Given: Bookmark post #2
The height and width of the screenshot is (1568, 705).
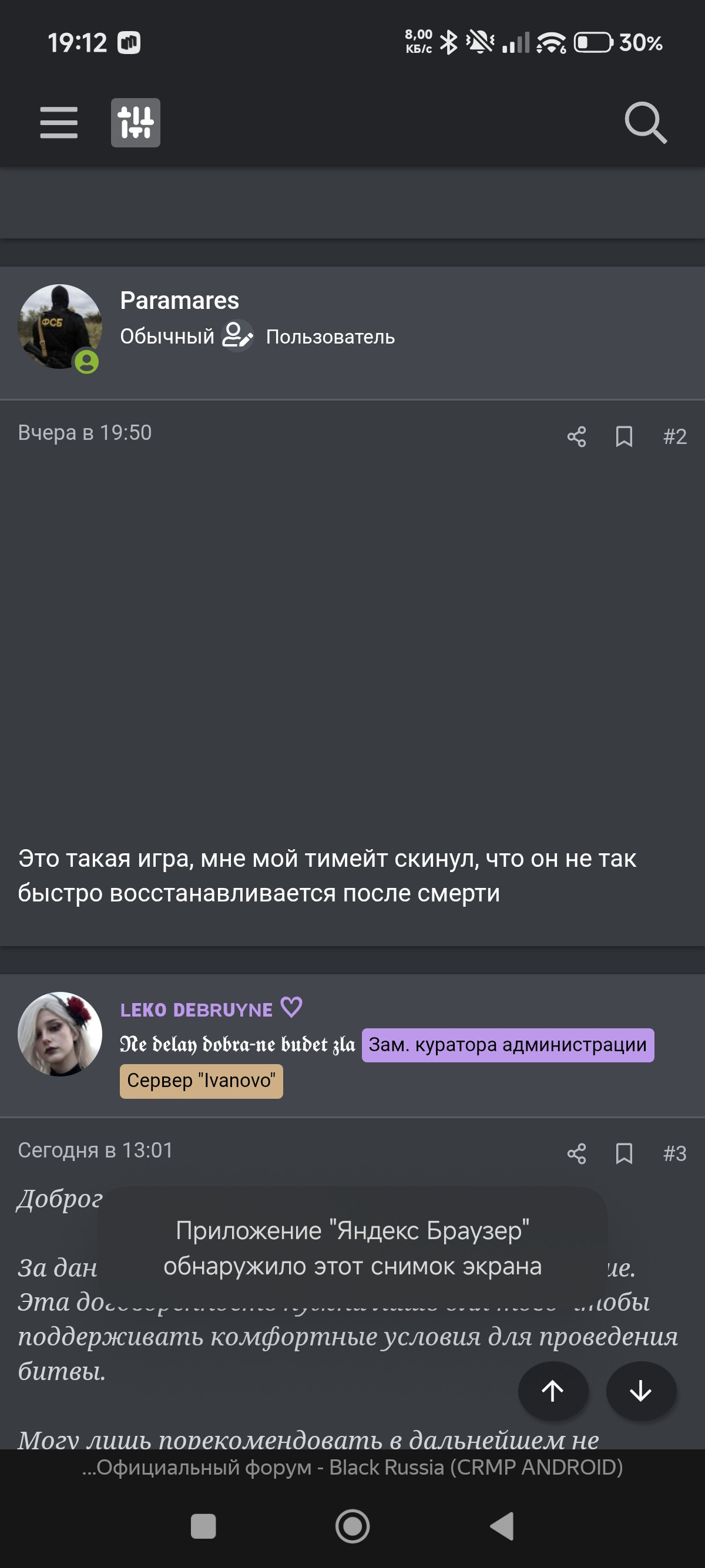Looking at the screenshot, I should click(x=624, y=436).
